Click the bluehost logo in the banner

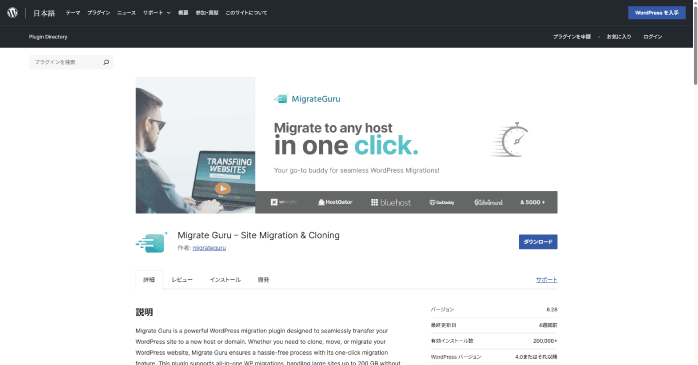[x=391, y=202]
